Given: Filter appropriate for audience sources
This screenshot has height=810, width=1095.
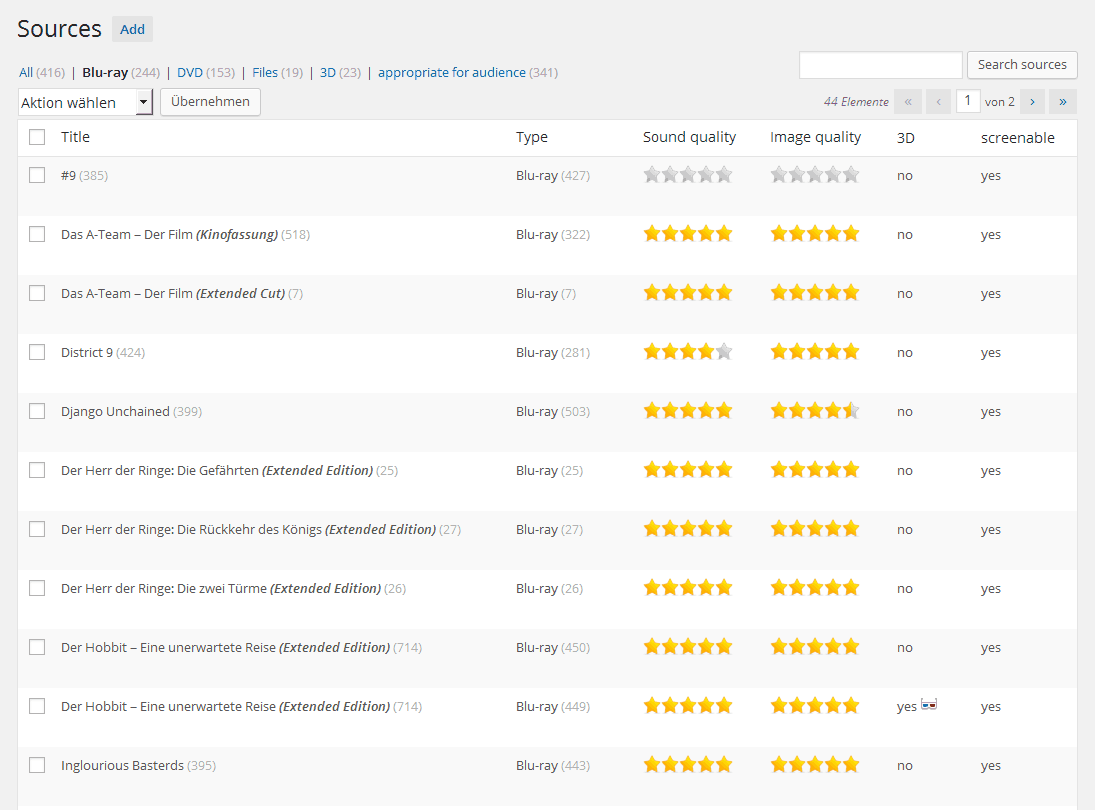Looking at the screenshot, I should point(452,73).
